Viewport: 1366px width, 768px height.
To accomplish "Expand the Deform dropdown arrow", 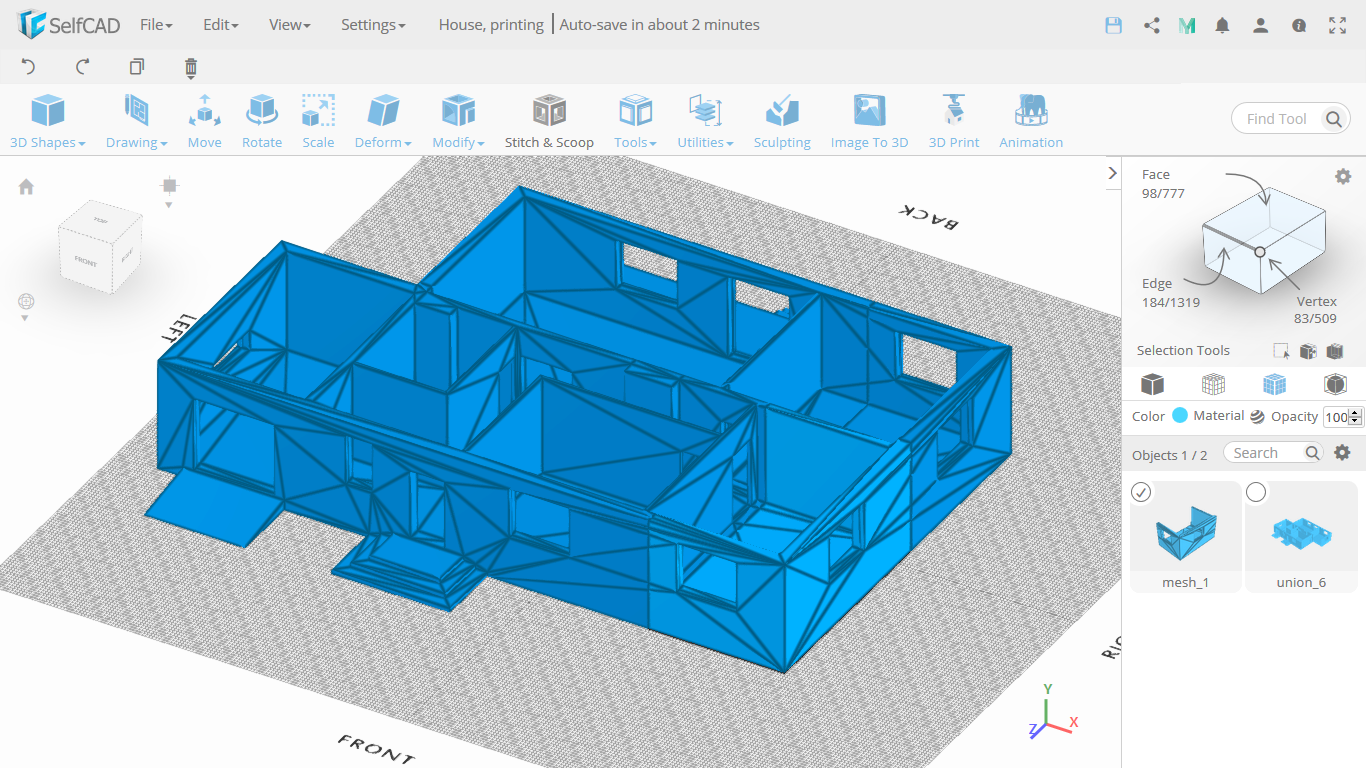I will coord(408,144).
